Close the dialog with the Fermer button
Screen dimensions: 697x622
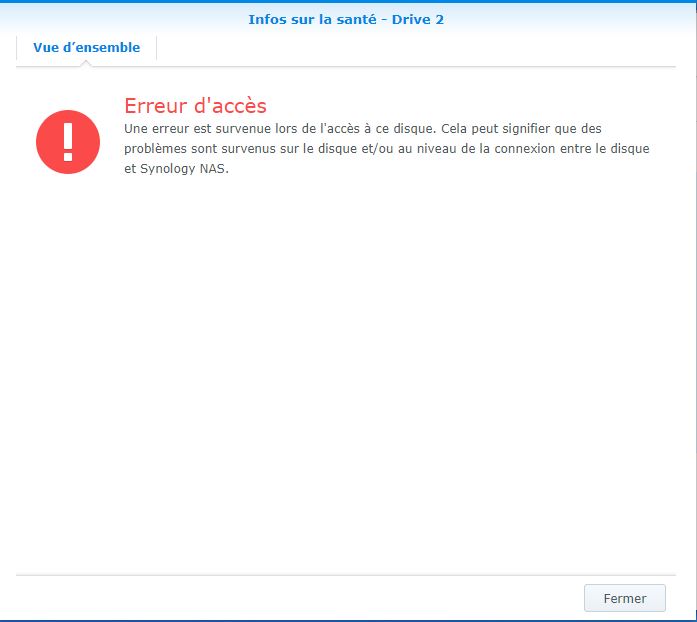[625, 598]
